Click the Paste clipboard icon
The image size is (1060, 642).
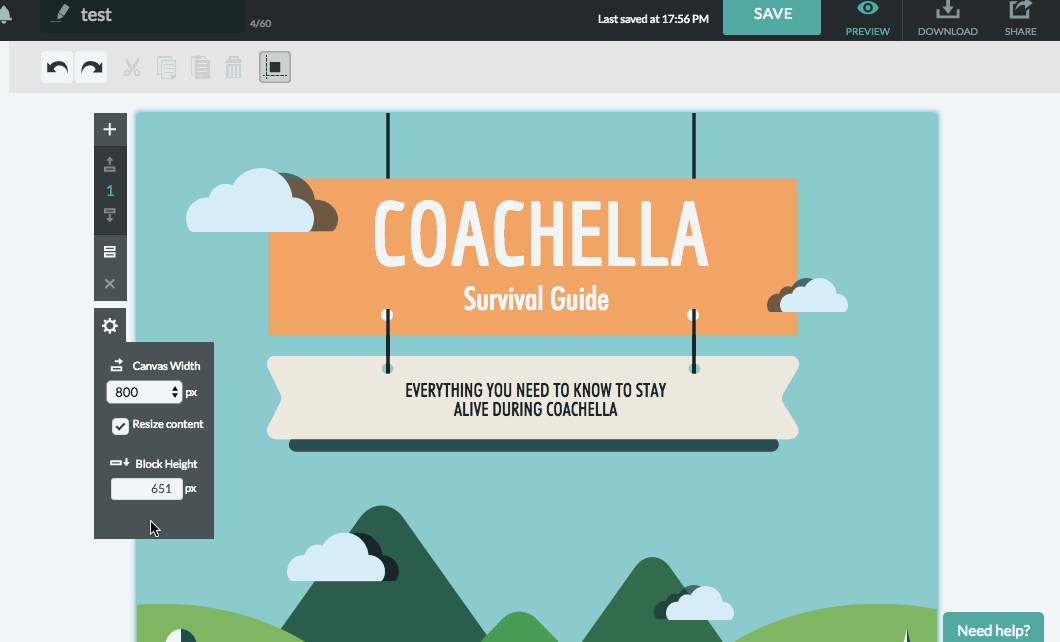200,68
